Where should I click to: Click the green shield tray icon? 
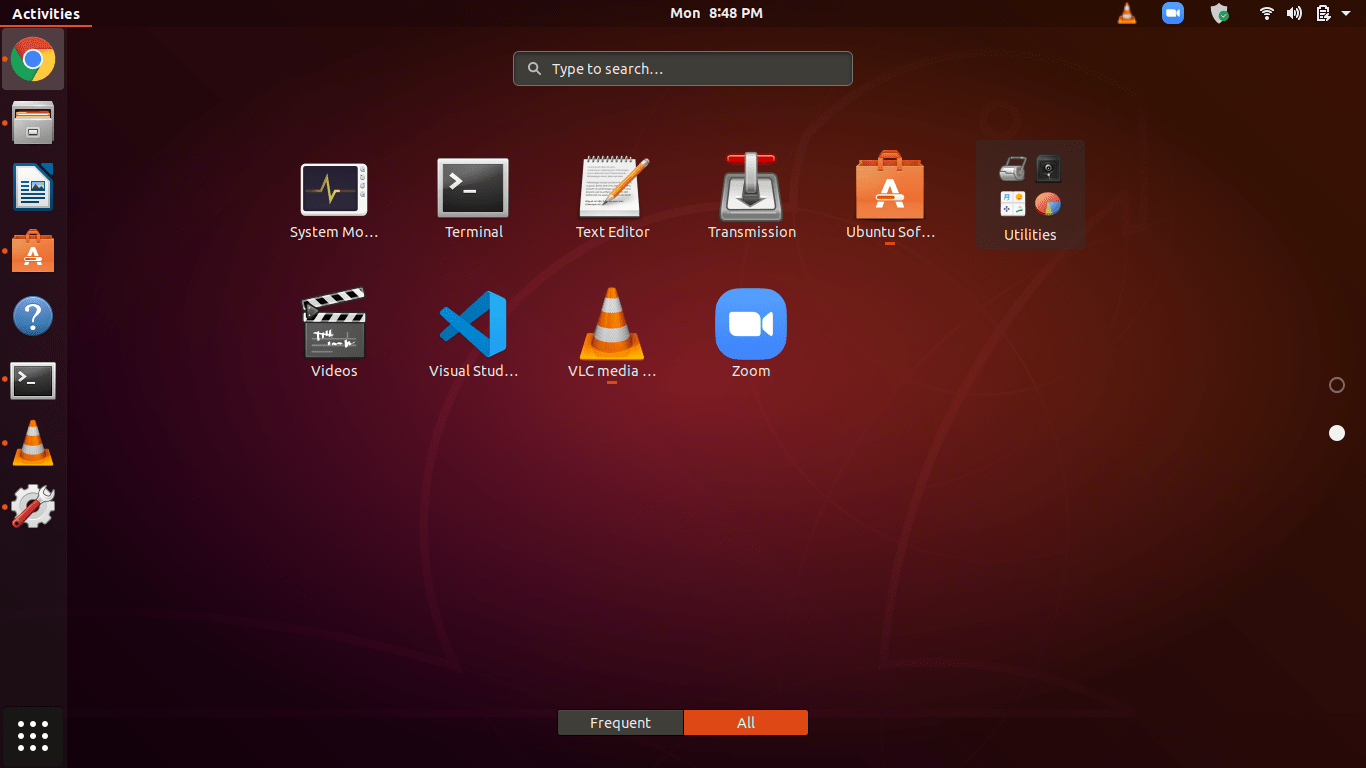1219,13
